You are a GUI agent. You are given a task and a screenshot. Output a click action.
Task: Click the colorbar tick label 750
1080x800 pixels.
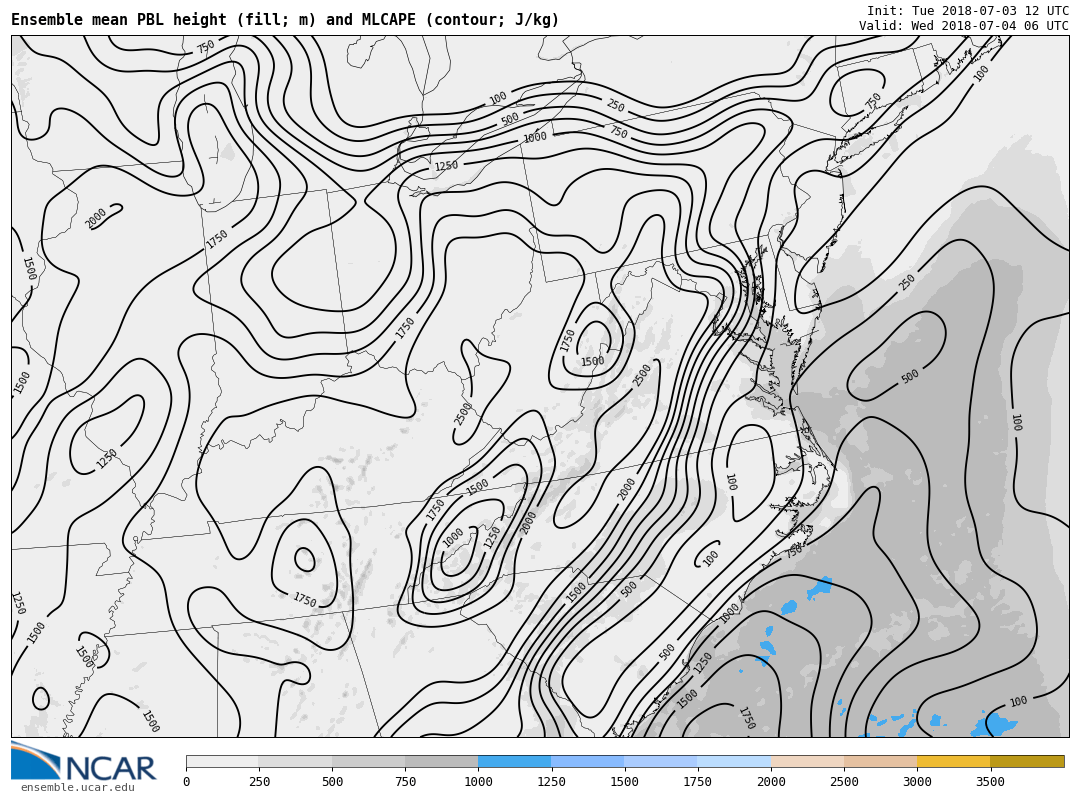(405, 783)
